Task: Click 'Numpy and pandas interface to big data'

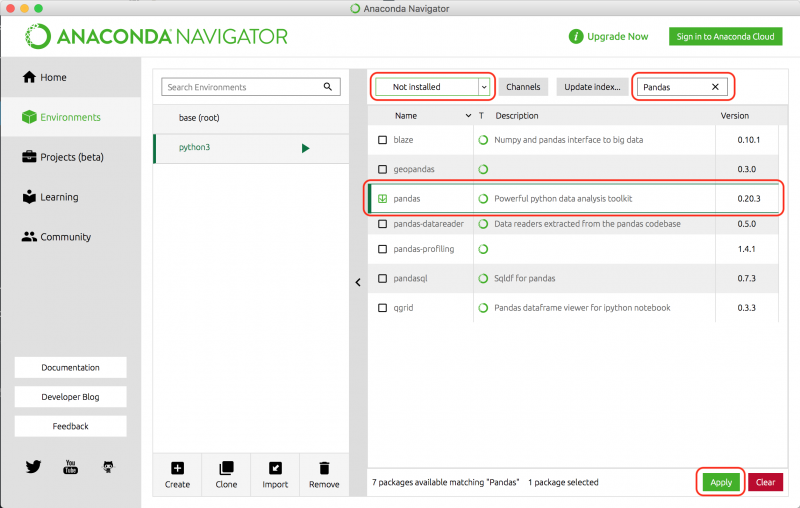Action: (568, 140)
